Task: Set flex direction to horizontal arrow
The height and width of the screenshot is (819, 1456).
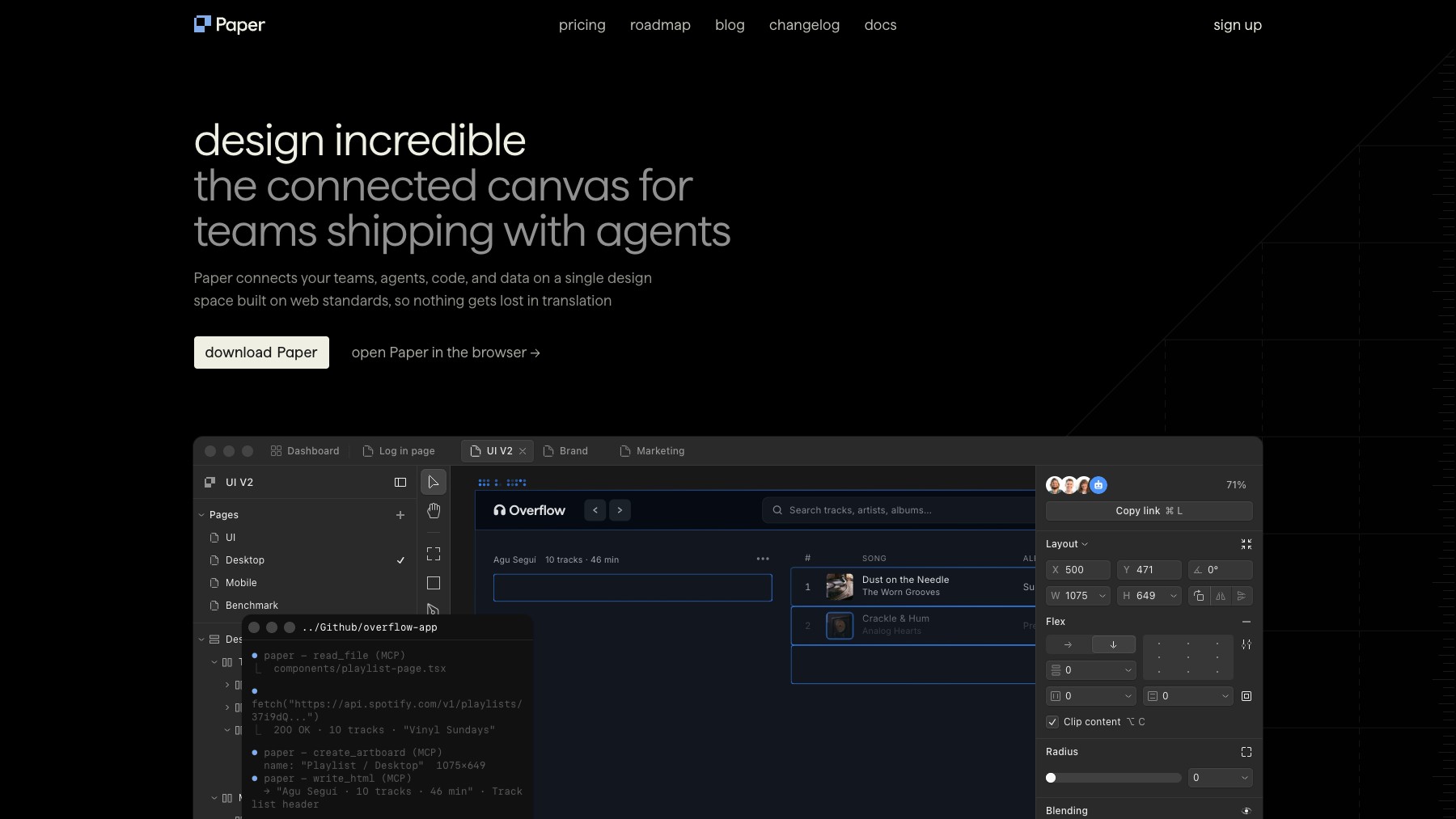Action: (x=1068, y=644)
